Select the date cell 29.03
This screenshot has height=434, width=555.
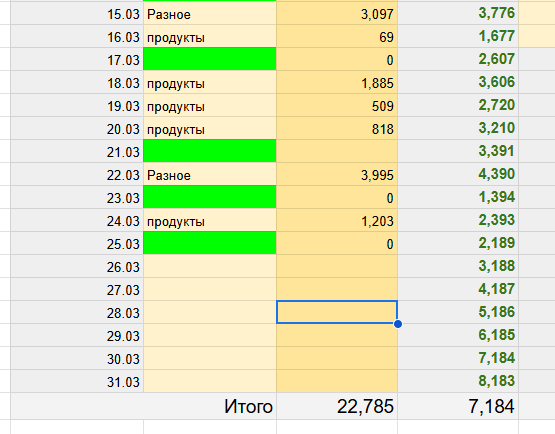pos(77,336)
